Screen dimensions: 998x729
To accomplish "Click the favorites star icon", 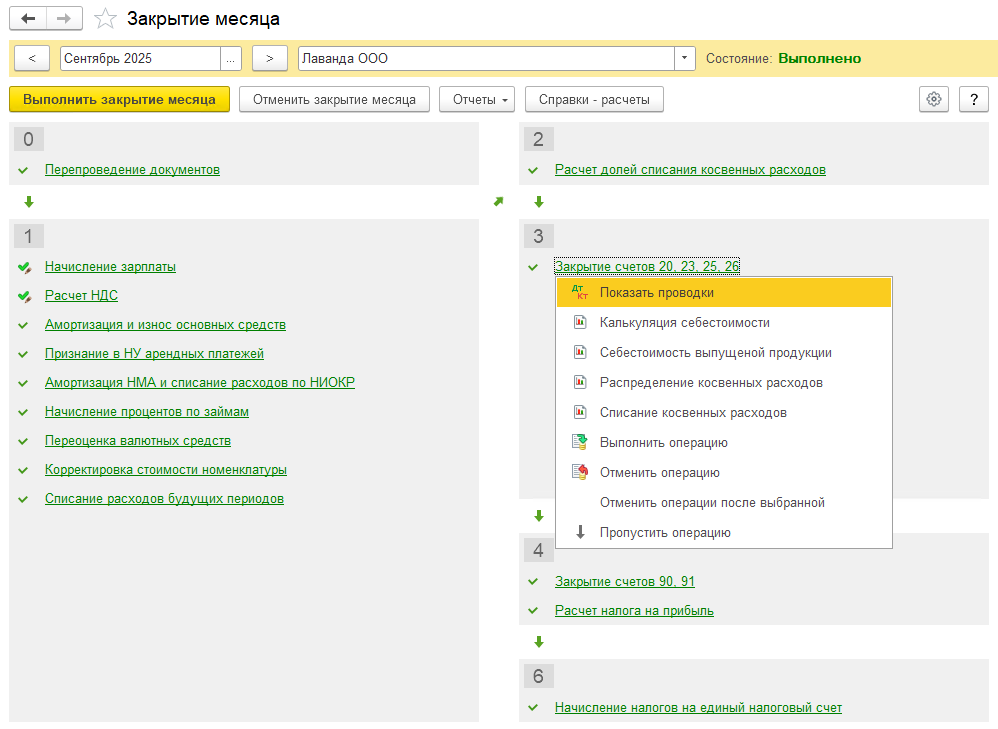I will pyautogui.click(x=105, y=19).
